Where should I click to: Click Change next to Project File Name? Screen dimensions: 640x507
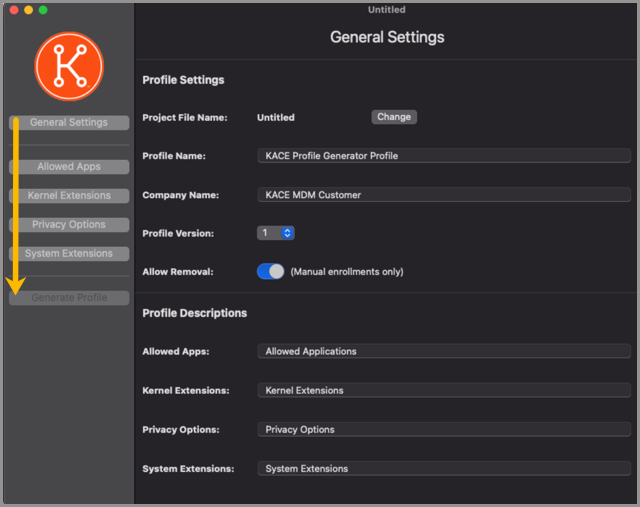click(x=394, y=117)
